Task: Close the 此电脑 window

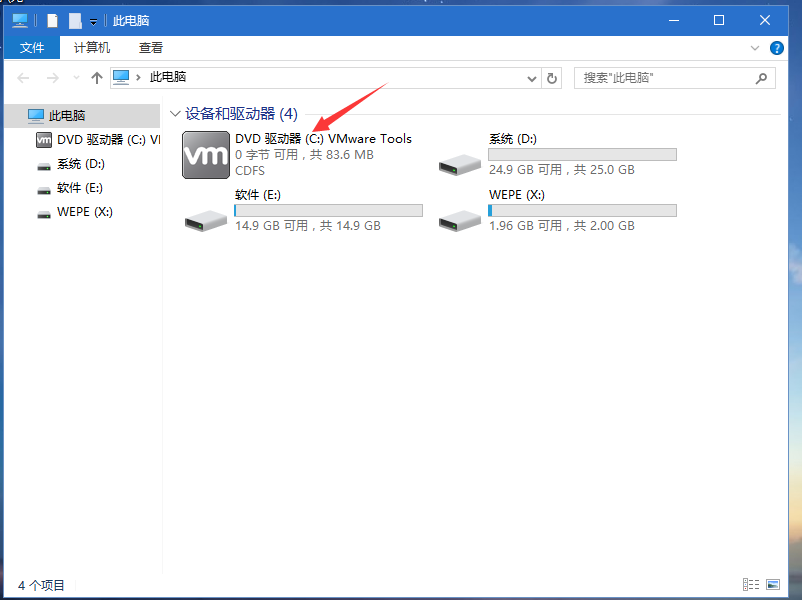Action: [765, 20]
